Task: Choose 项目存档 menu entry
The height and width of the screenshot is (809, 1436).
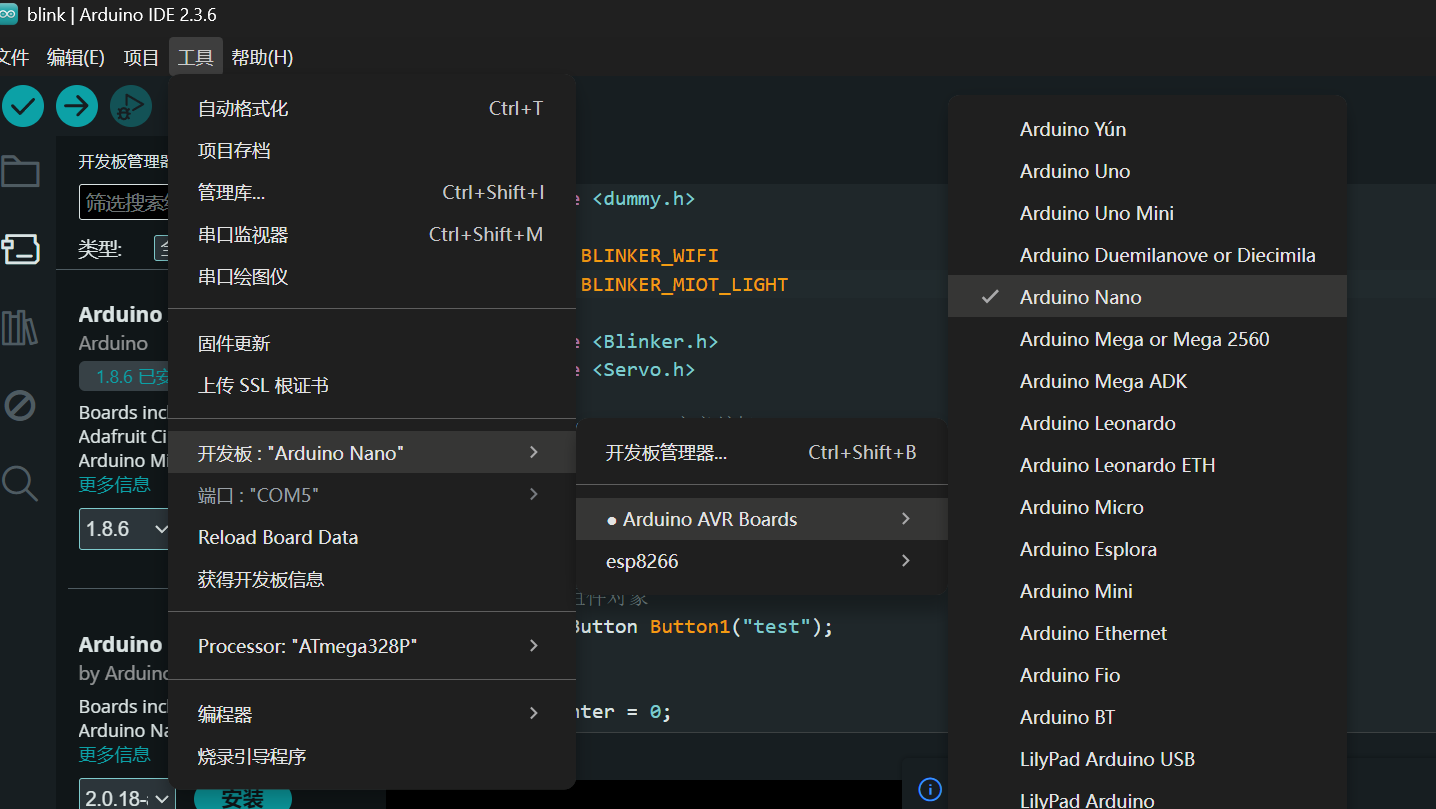Action: point(372,150)
